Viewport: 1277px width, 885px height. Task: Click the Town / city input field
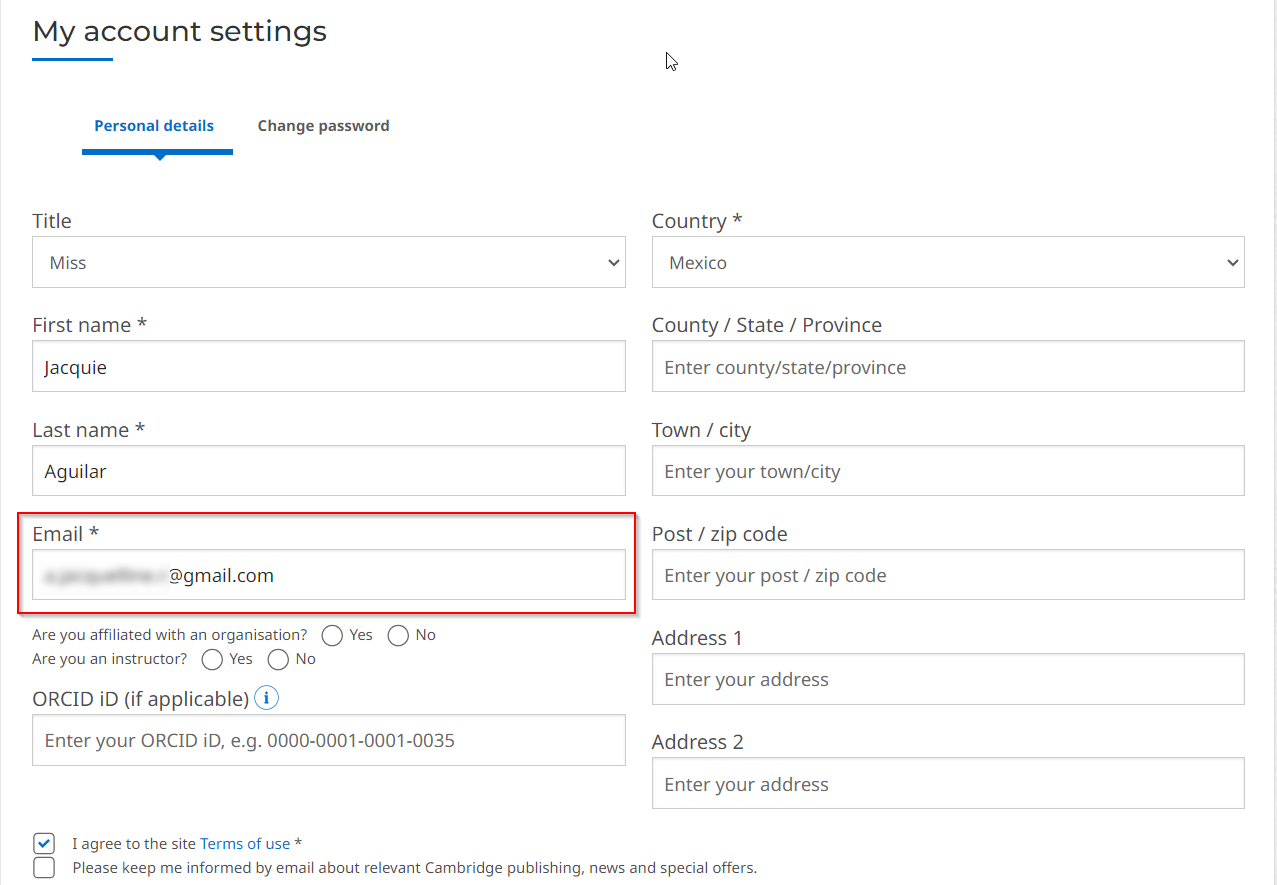click(x=948, y=470)
